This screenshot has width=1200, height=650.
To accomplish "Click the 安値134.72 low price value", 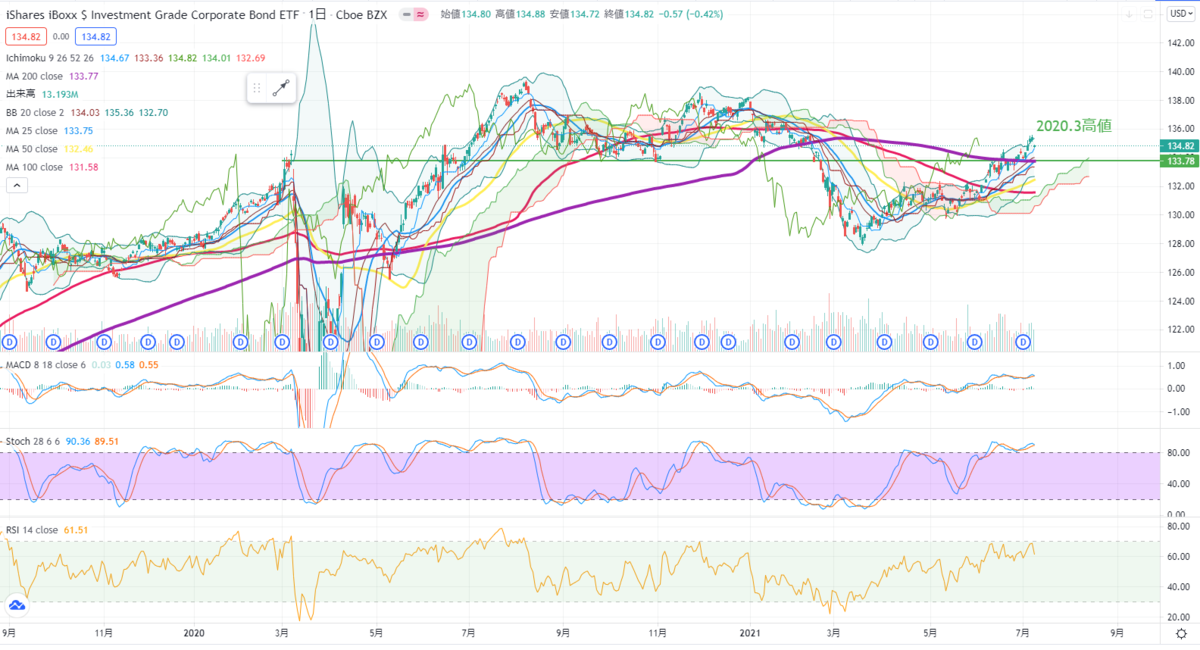I will (x=577, y=15).
